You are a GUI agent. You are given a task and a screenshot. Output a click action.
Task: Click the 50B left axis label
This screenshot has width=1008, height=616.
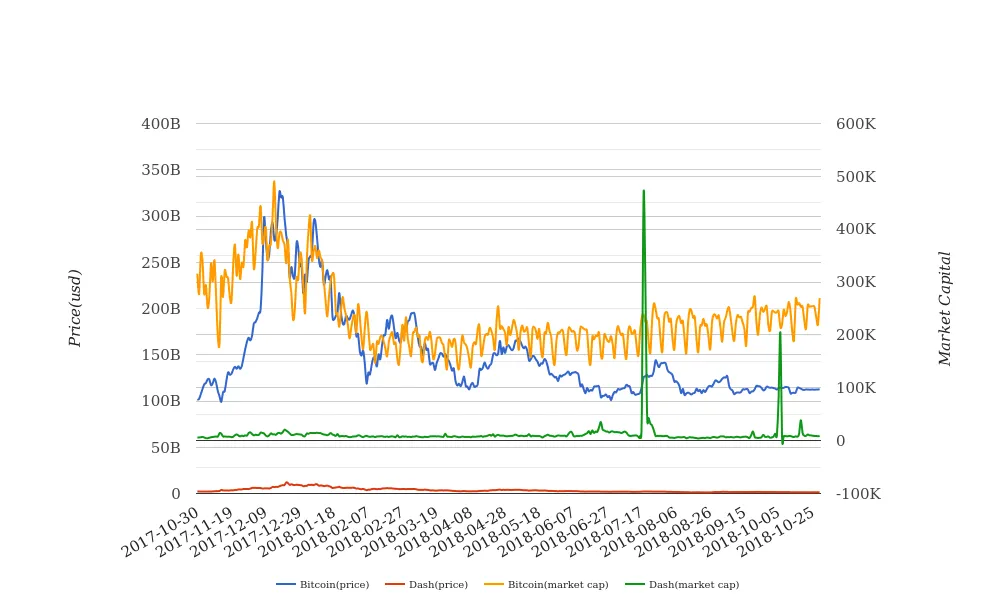[x=166, y=448]
